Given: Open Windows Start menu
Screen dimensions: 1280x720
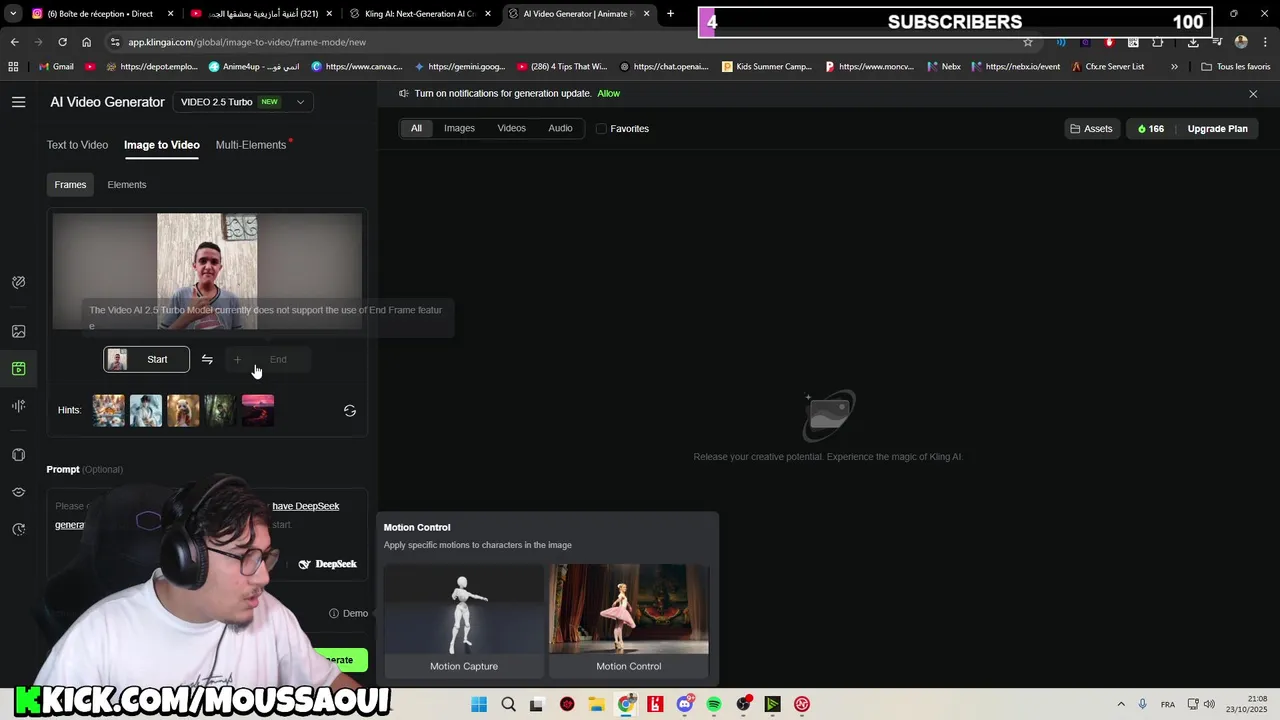Looking at the screenshot, I should 479,704.
